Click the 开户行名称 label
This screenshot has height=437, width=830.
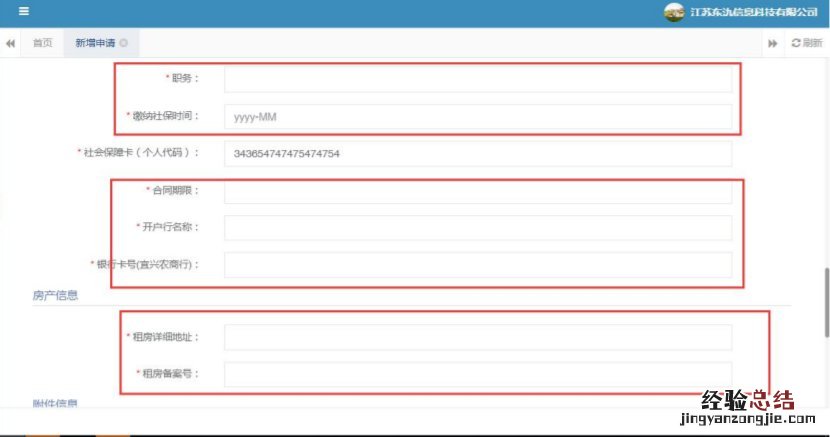coord(167,226)
